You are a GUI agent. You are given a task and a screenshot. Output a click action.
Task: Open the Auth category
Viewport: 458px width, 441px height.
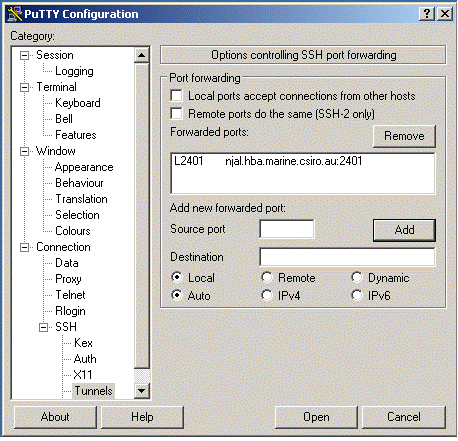point(85,359)
